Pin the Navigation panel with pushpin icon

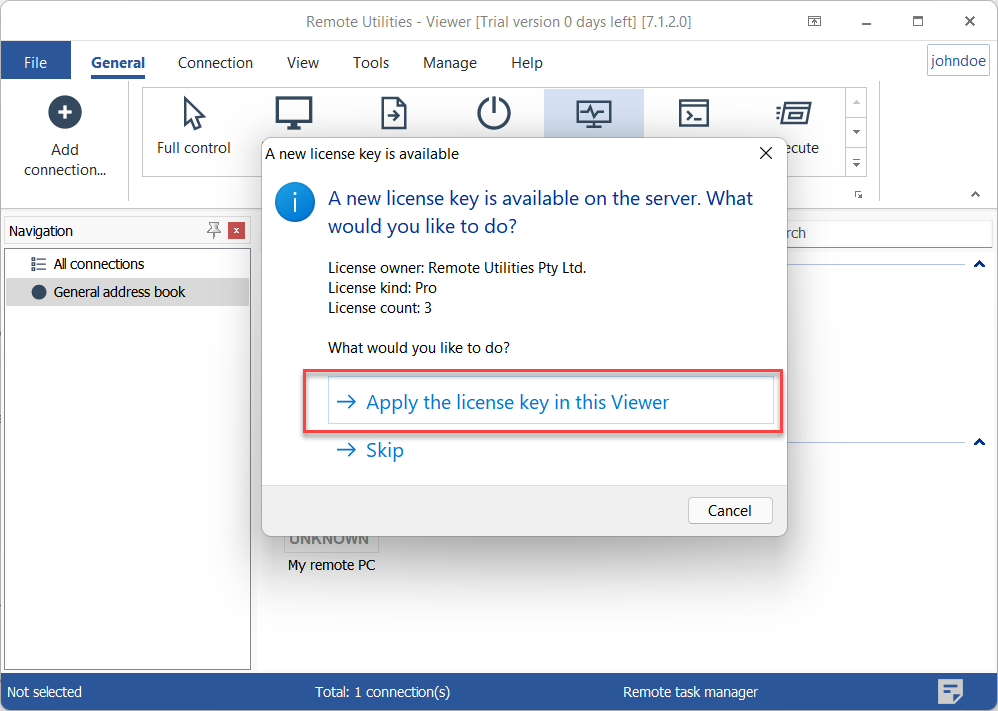[x=214, y=231]
